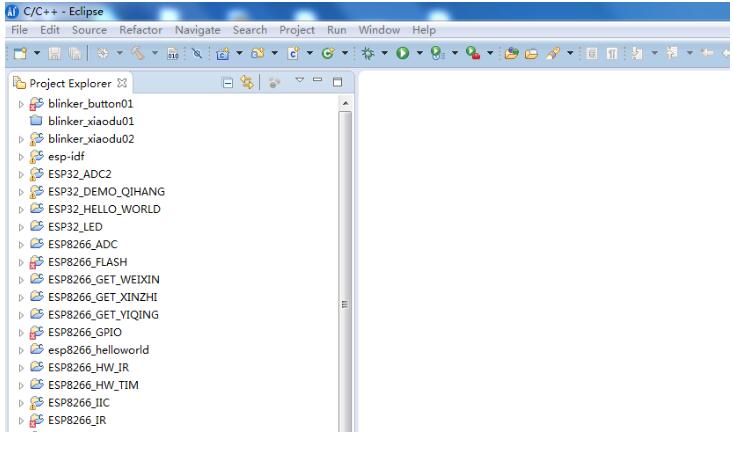This screenshot has width=733, height=451.
Task: Click the New C/C++ Project icon
Action: coord(223,54)
